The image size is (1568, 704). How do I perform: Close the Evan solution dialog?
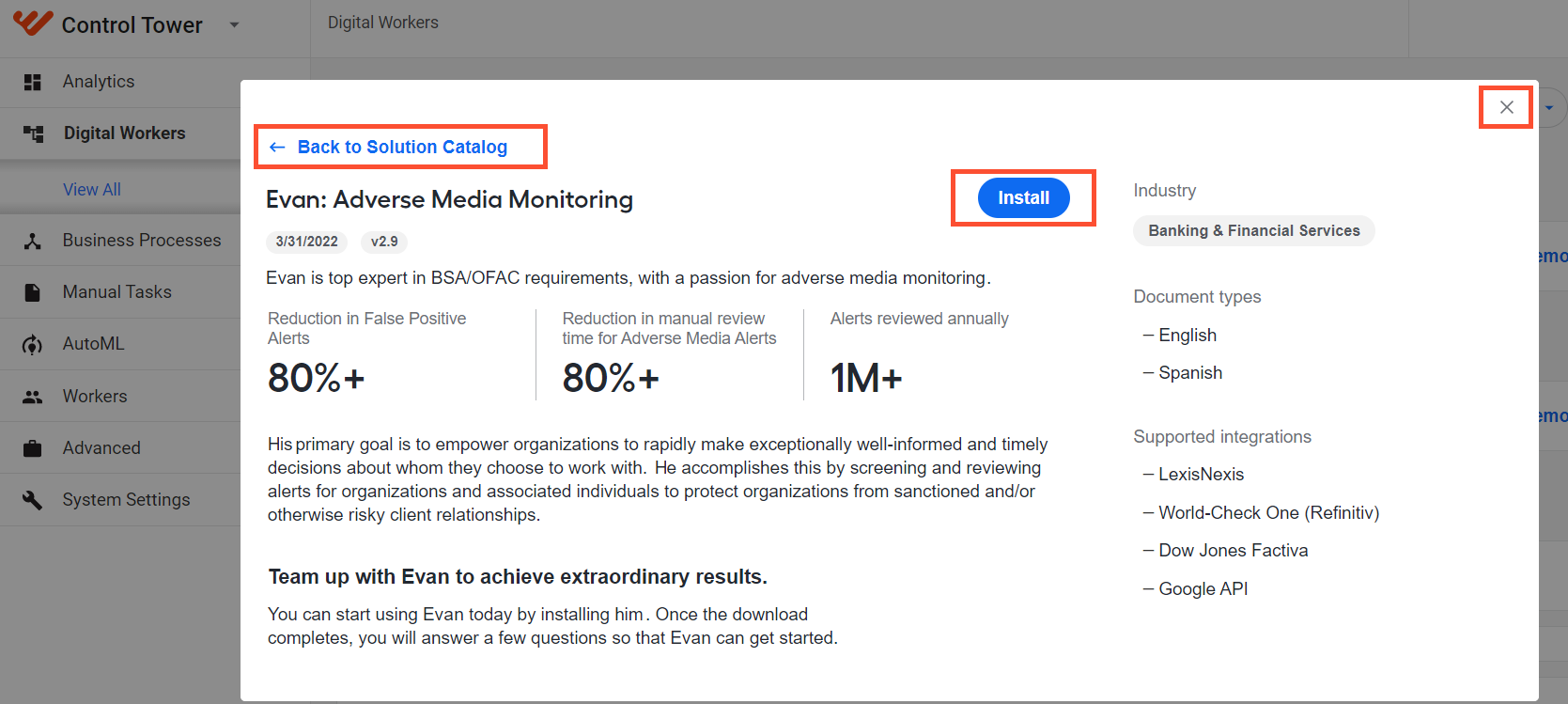1507,107
